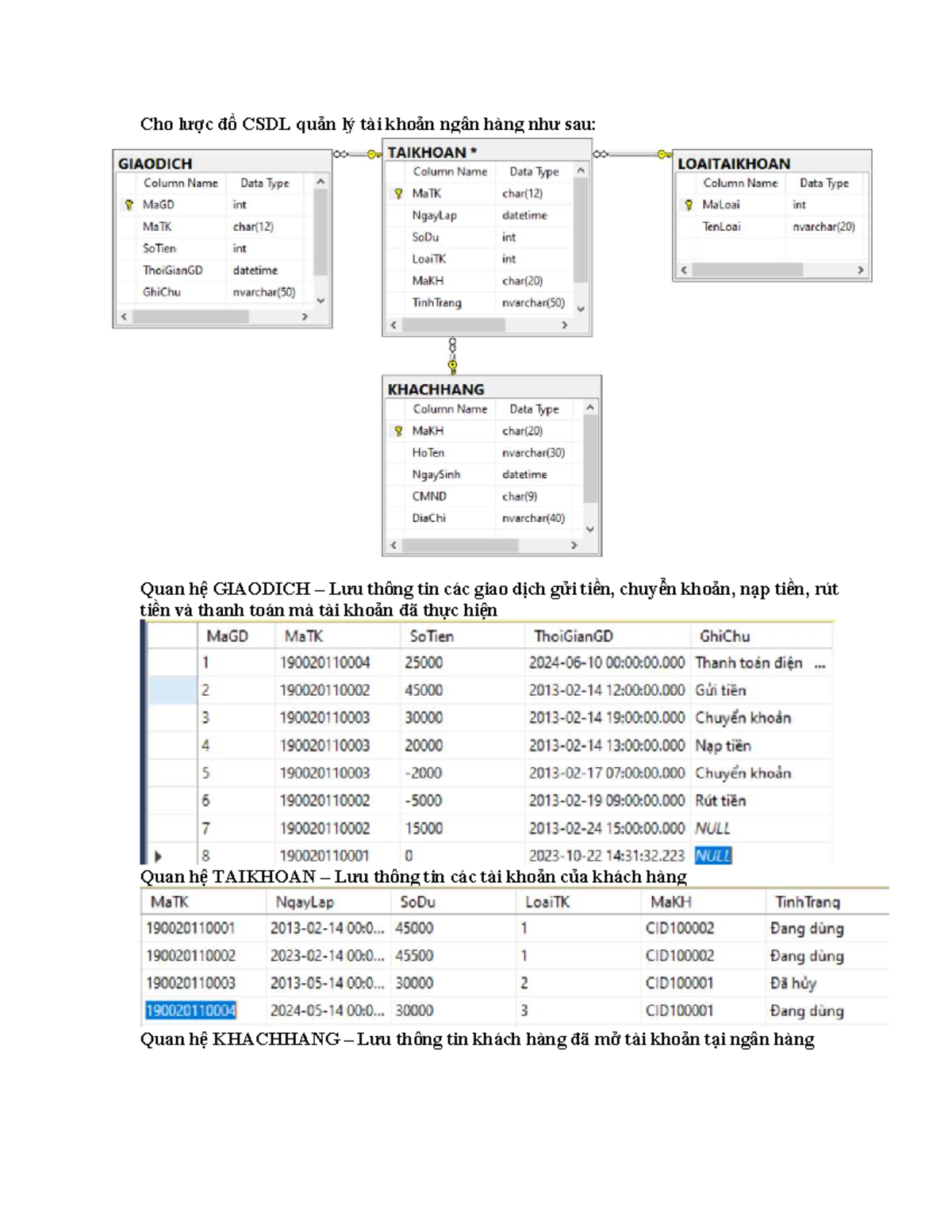Click horizontal scrollbar thumb in GIAODICH table
This screenshot has width=952, height=1232.
point(190,317)
